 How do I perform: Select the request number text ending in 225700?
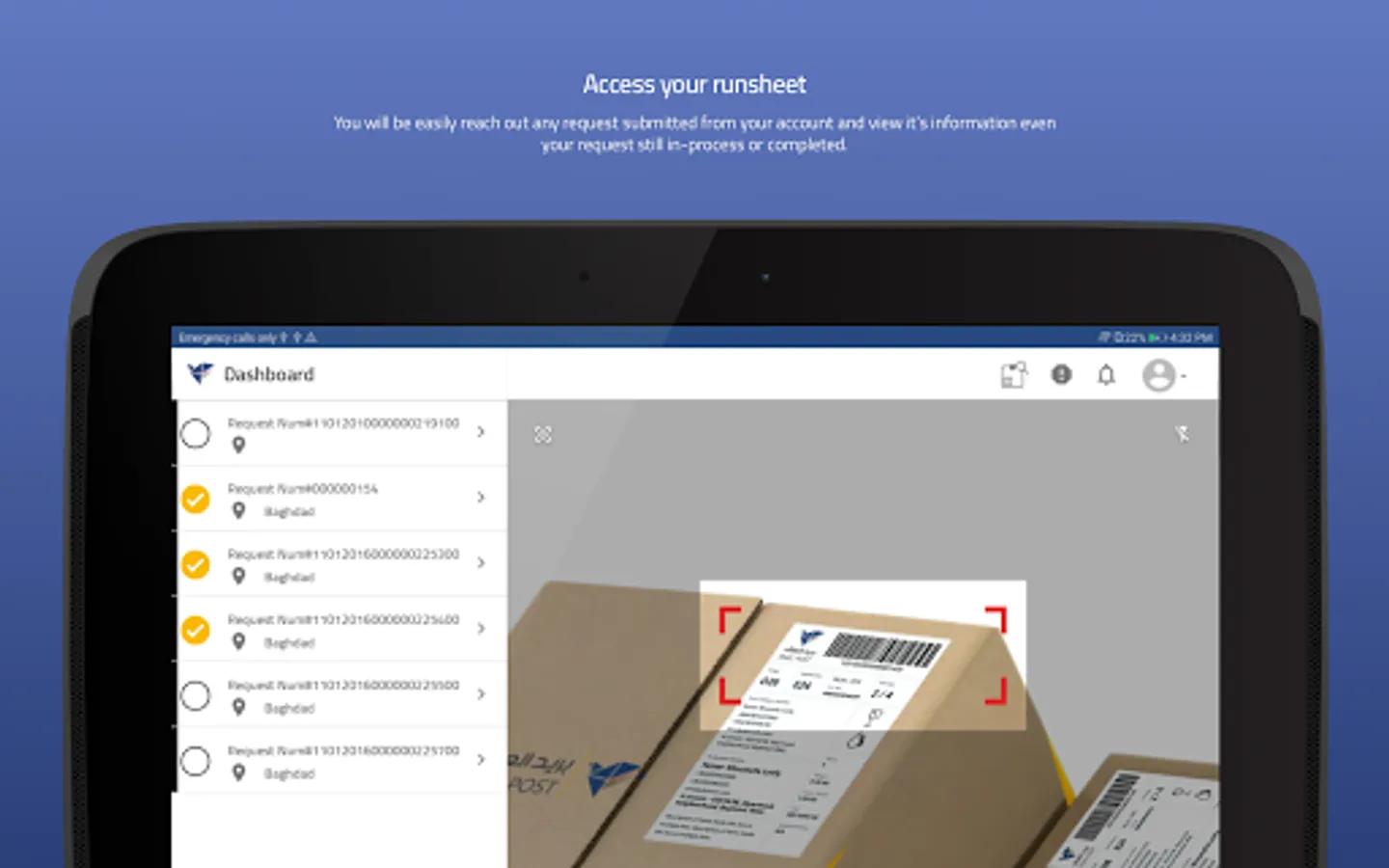[x=343, y=751]
